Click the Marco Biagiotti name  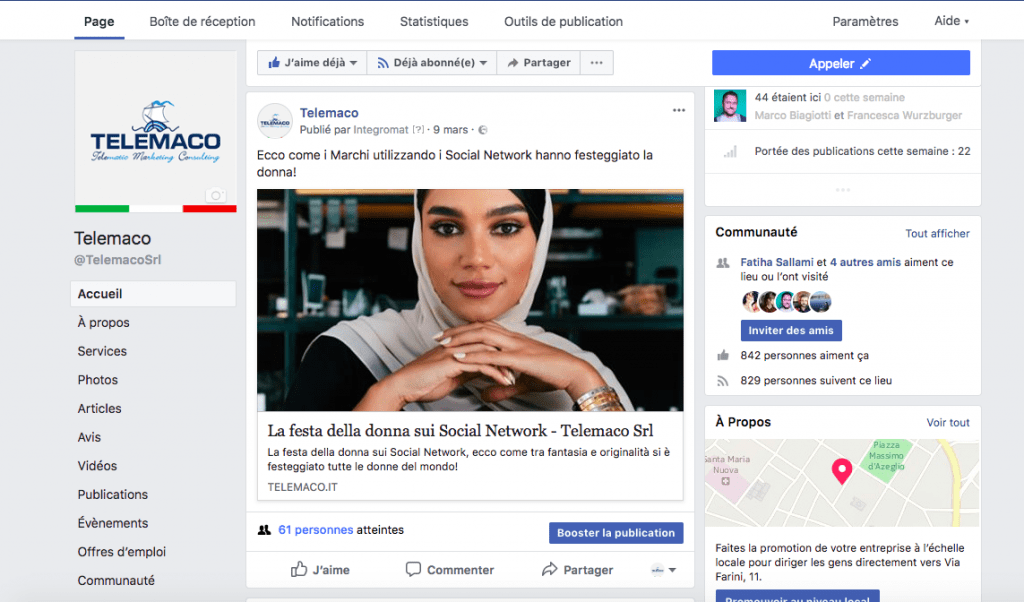click(793, 116)
